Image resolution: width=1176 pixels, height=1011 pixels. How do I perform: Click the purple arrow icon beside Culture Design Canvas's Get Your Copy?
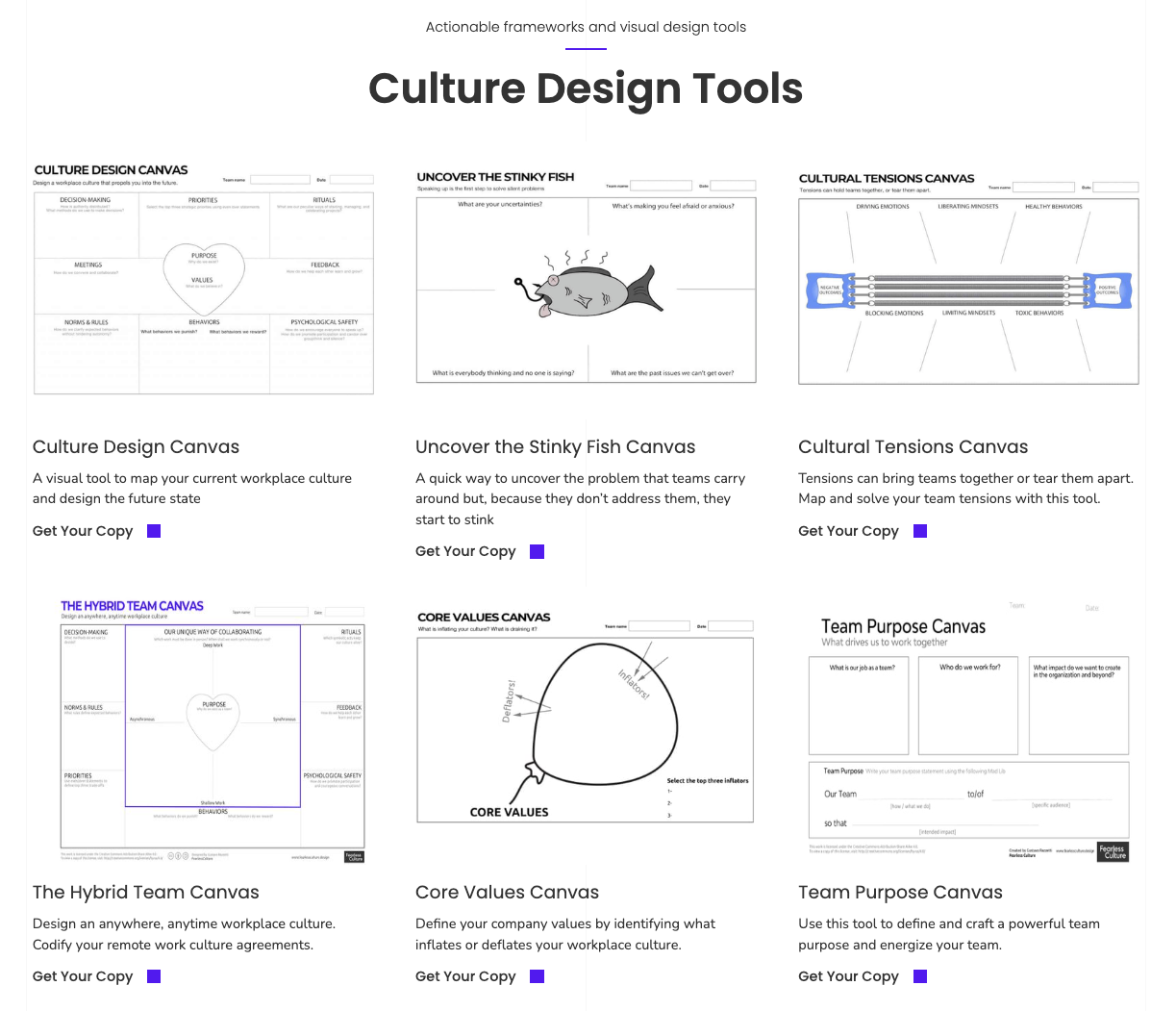[x=154, y=530]
